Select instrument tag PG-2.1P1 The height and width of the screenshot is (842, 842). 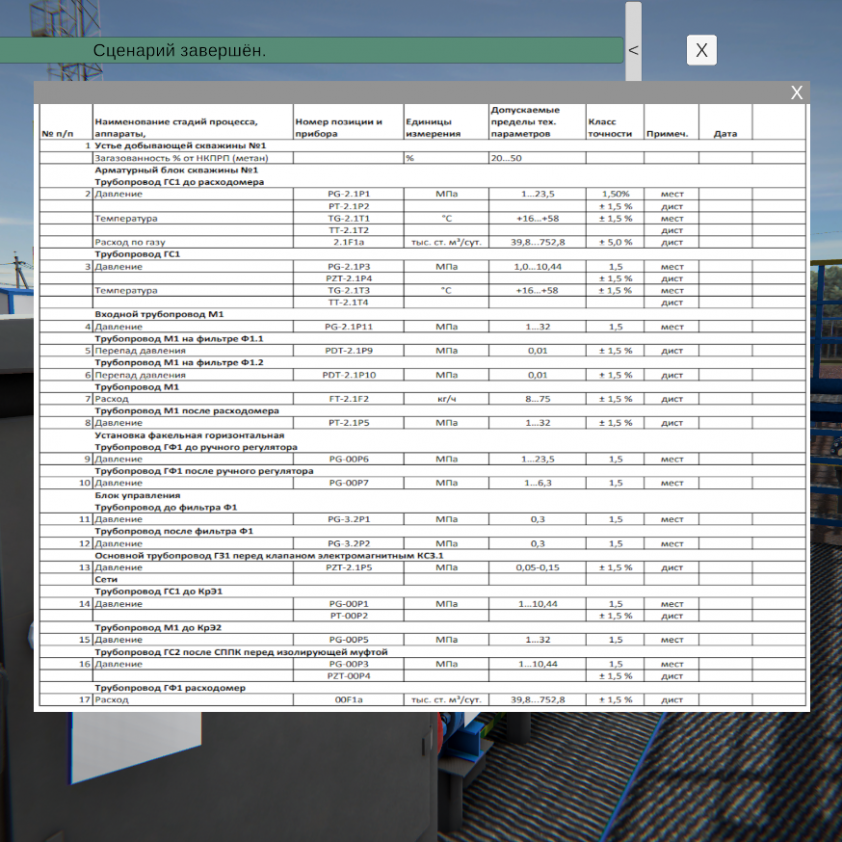coord(349,194)
